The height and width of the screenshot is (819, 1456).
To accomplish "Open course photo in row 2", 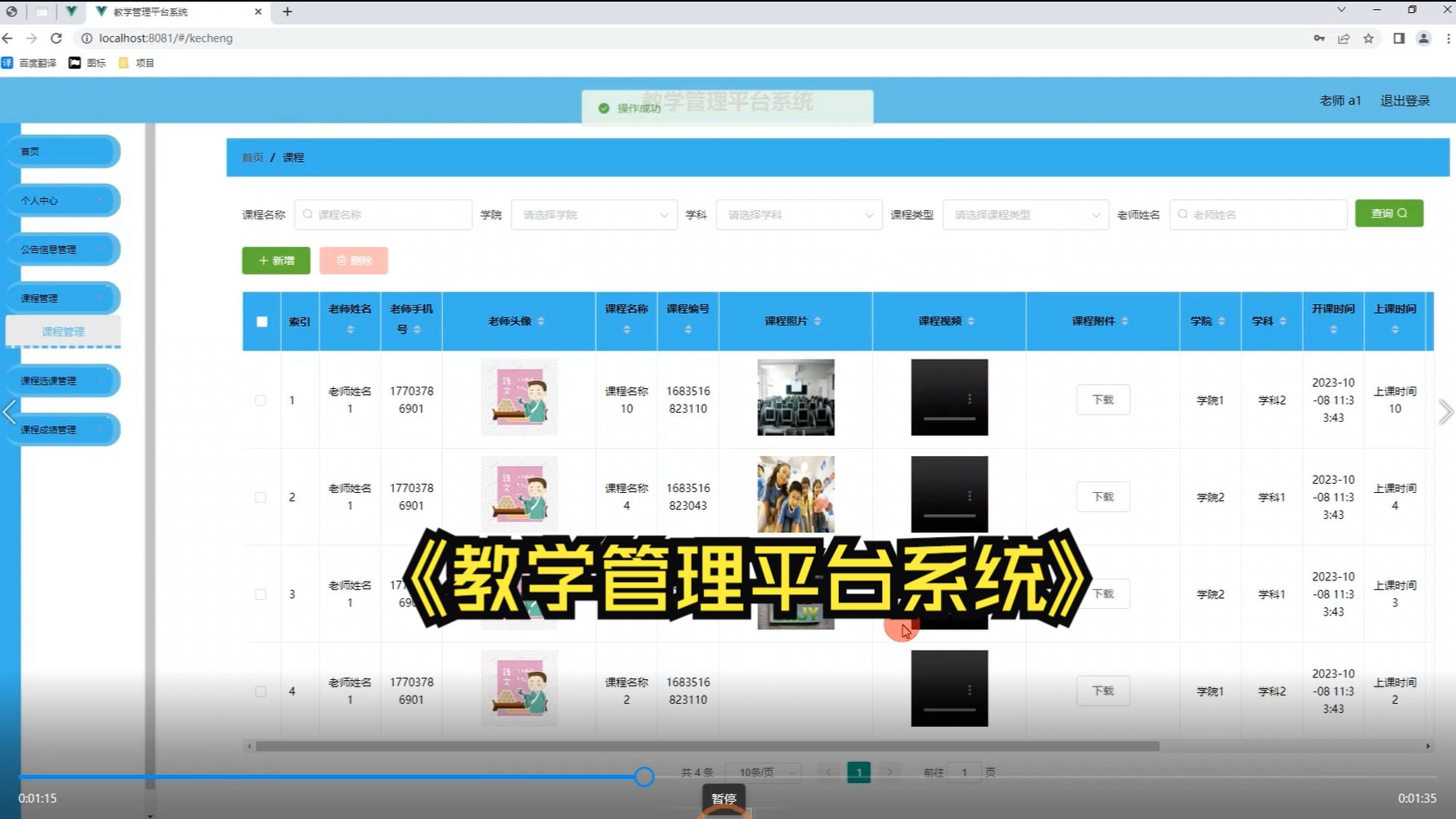I will coord(795,495).
